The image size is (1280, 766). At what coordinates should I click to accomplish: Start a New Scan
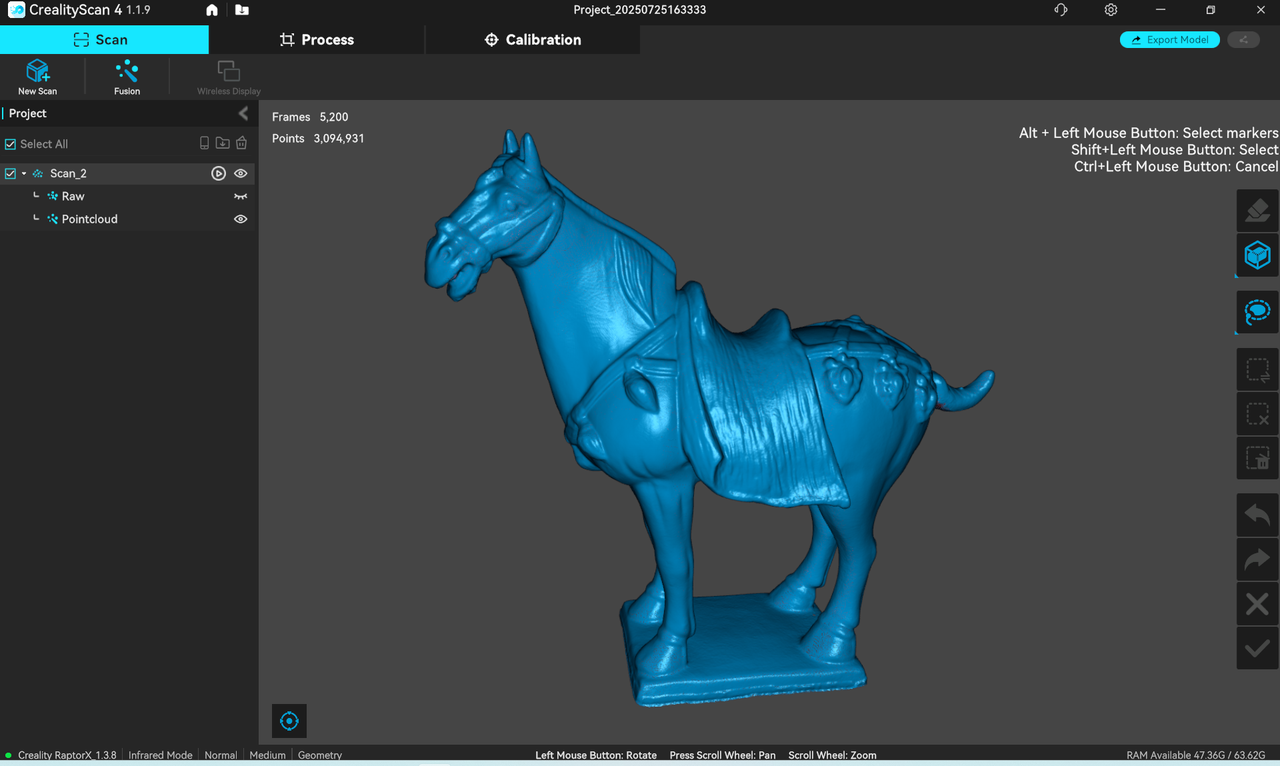point(37,76)
